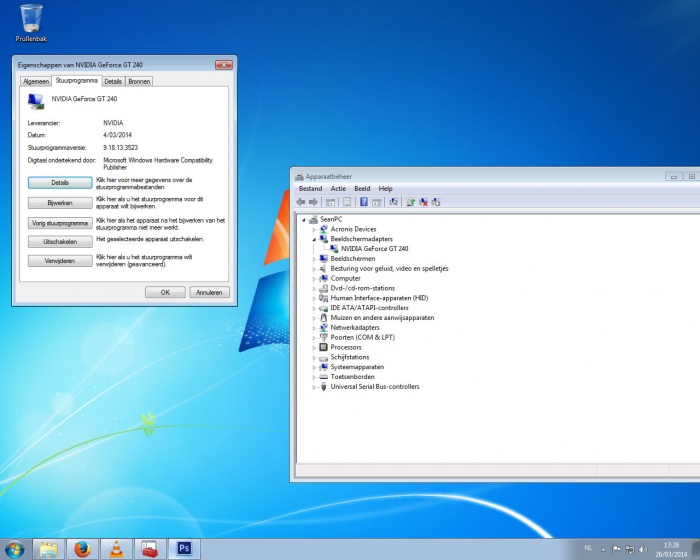Click Annuleren in the properties dialog

coord(209,293)
